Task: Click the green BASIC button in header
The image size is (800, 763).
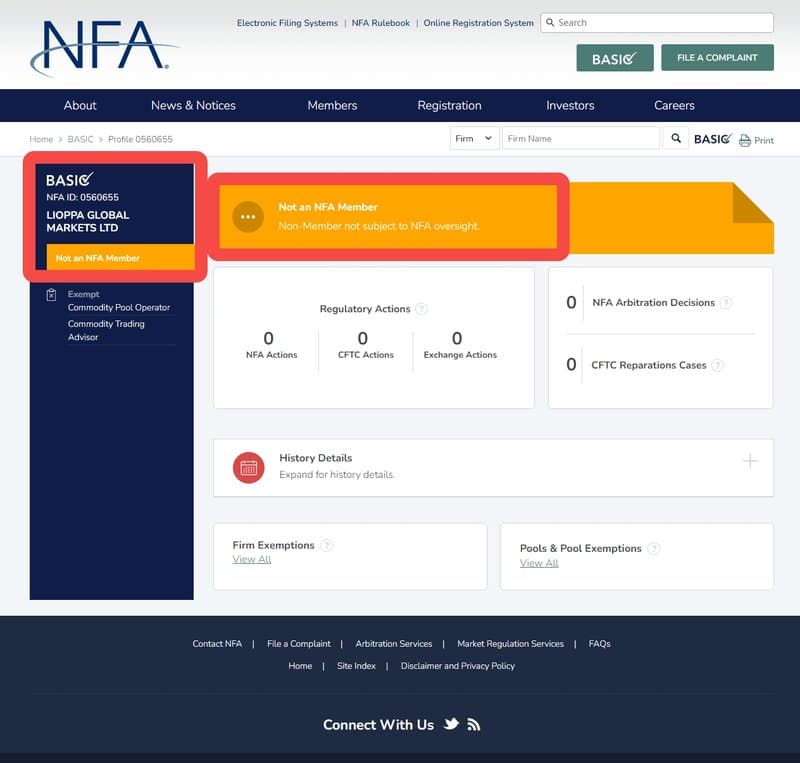Action: coord(614,58)
